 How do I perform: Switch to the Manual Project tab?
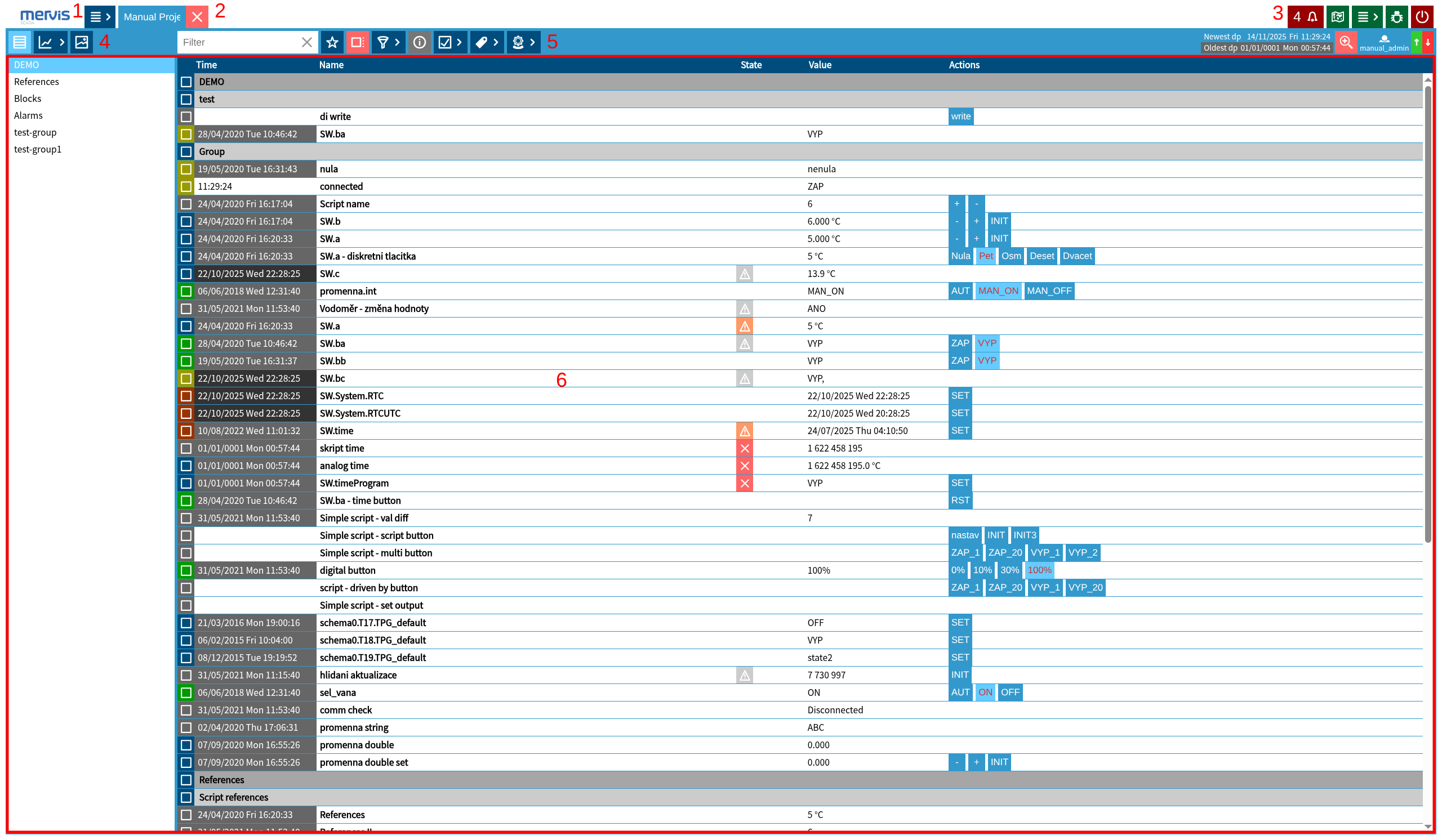152,16
